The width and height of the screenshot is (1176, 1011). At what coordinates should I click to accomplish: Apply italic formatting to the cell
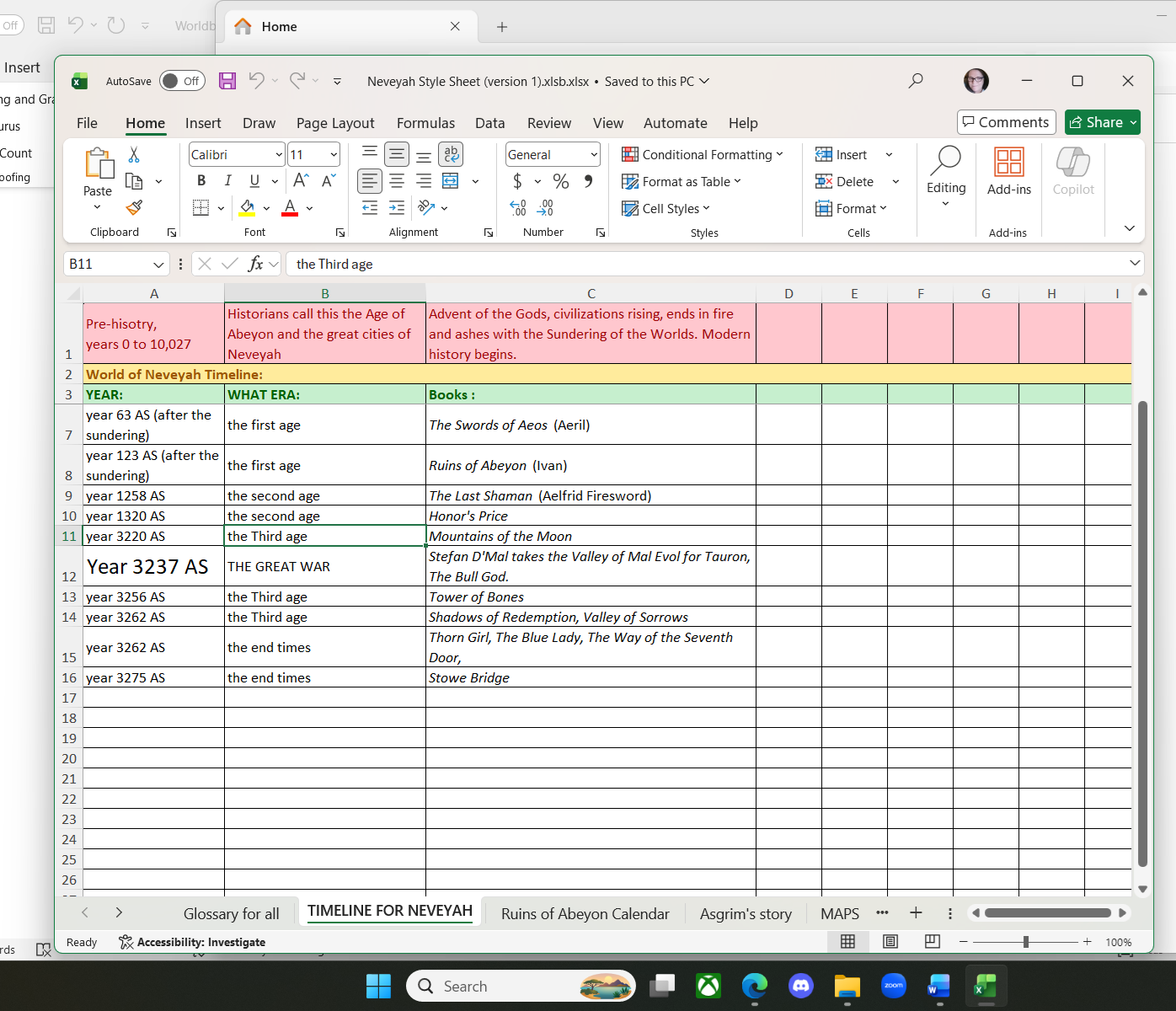point(227,181)
